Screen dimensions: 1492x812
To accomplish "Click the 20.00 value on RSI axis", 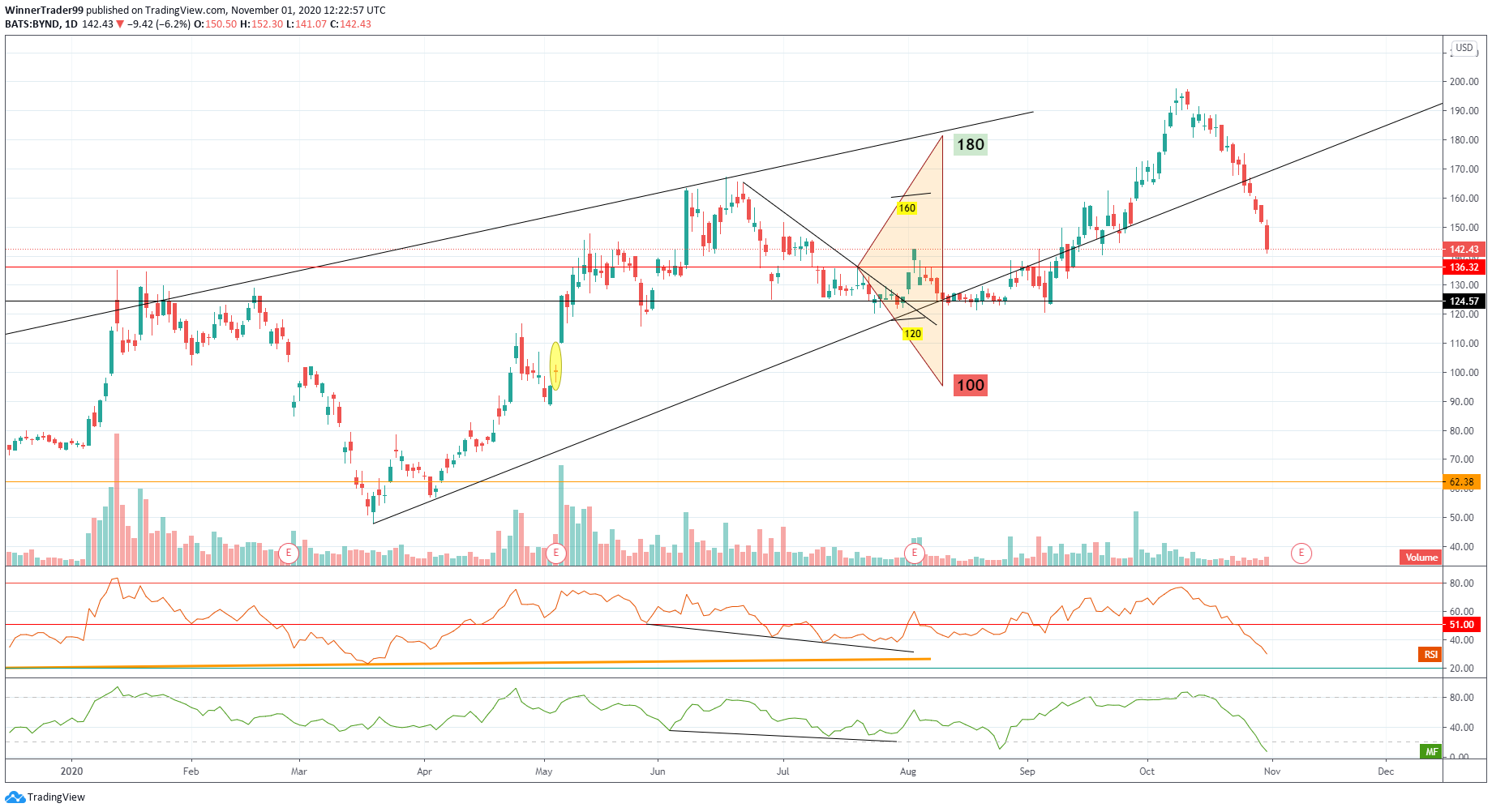I will click(1461, 669).
